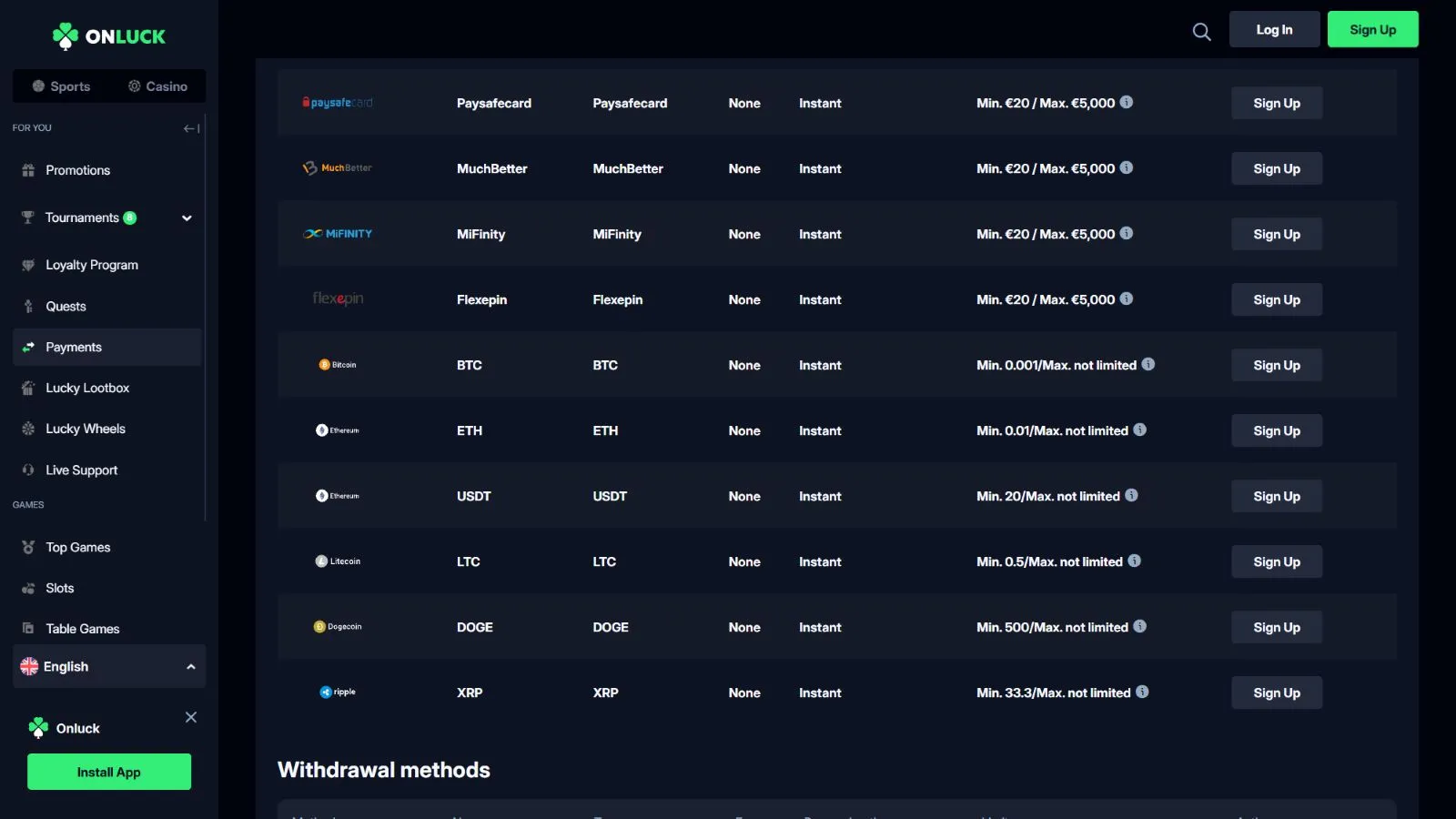Click the Ripple payment logo
Image resolution: width=1456 pixels, height=819 pixels.
tap(338, 693)
